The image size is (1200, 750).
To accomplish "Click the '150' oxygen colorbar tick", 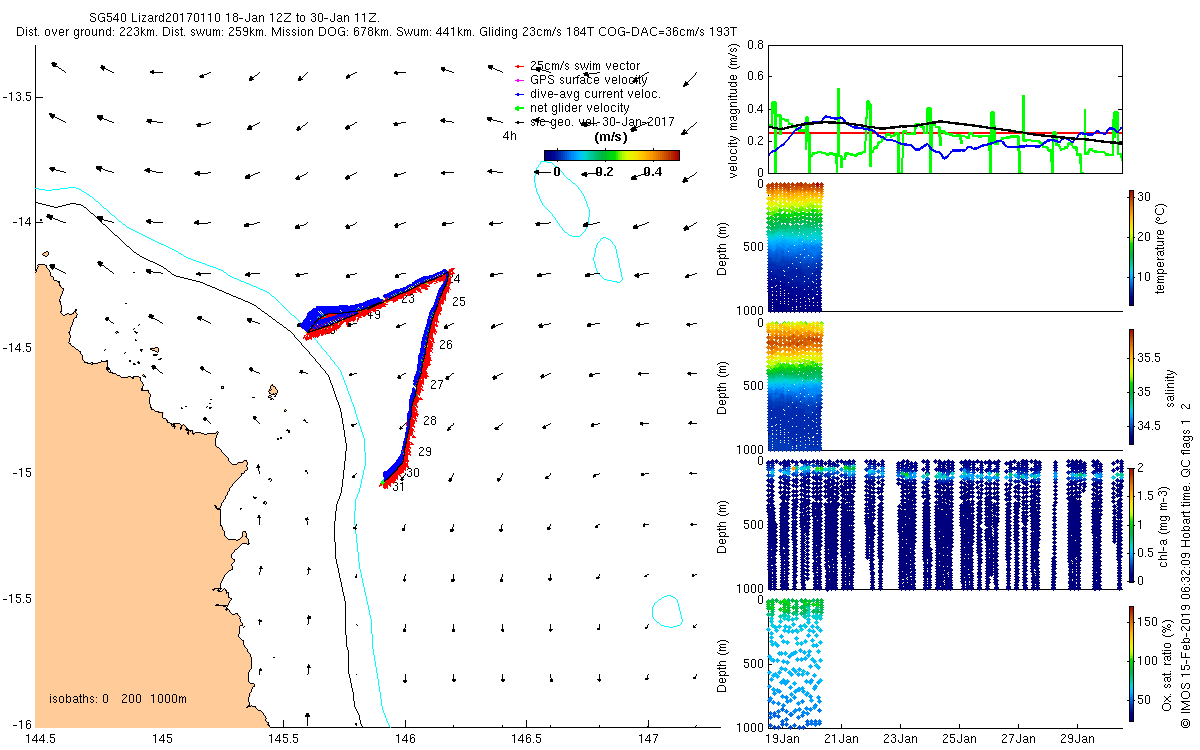I will click(x=1148, y=623).
